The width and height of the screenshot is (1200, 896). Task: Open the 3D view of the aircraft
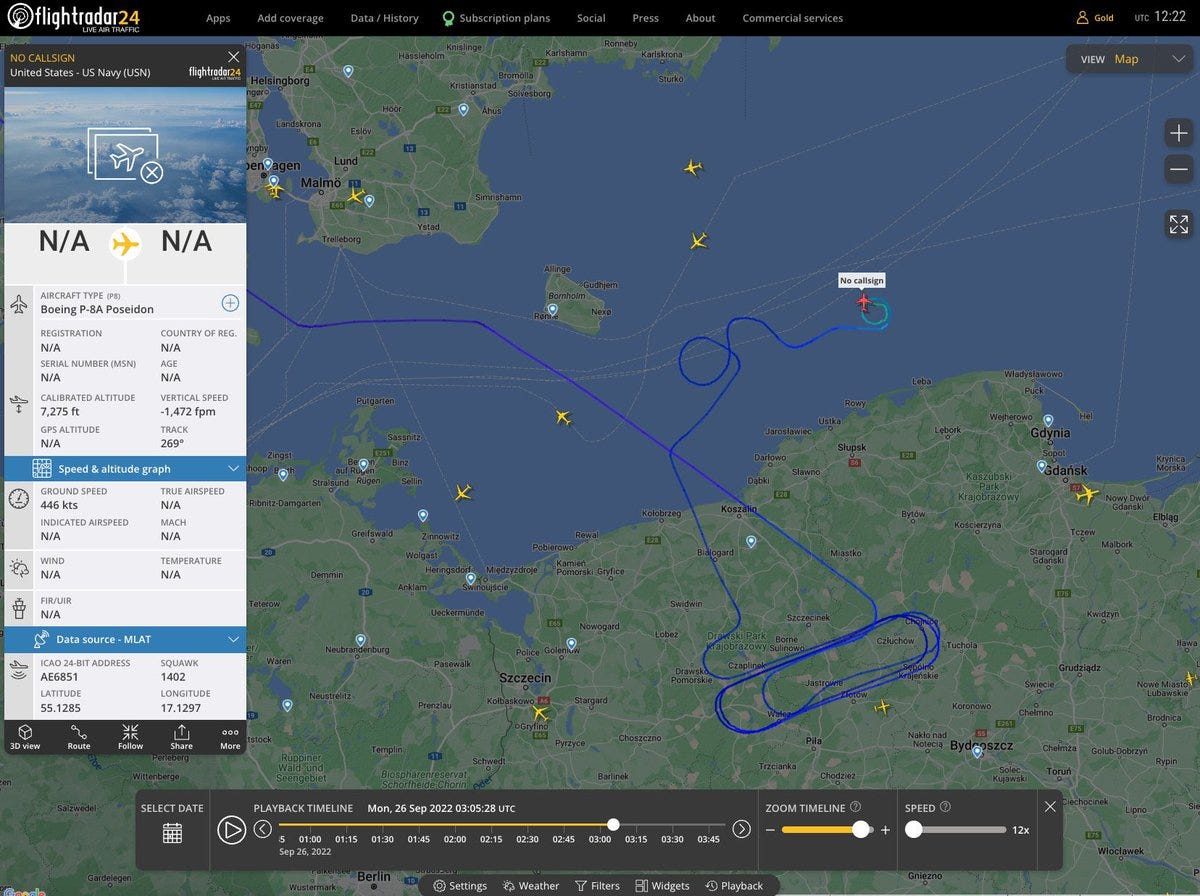click(x=25, y=737)
